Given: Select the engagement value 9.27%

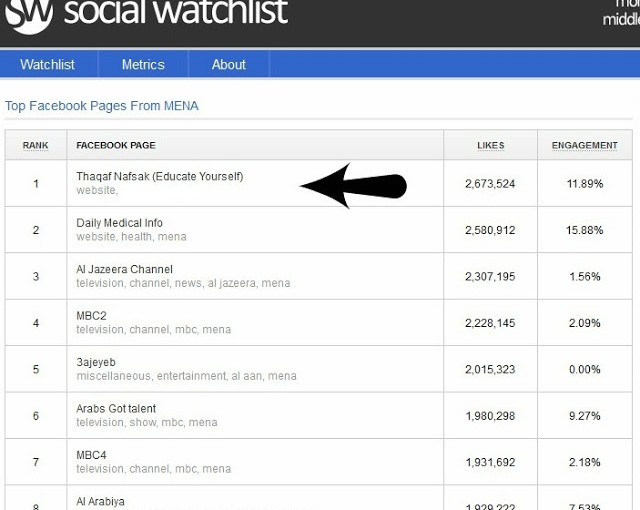Looking at the screenshot, I should (x=585, y=416).
